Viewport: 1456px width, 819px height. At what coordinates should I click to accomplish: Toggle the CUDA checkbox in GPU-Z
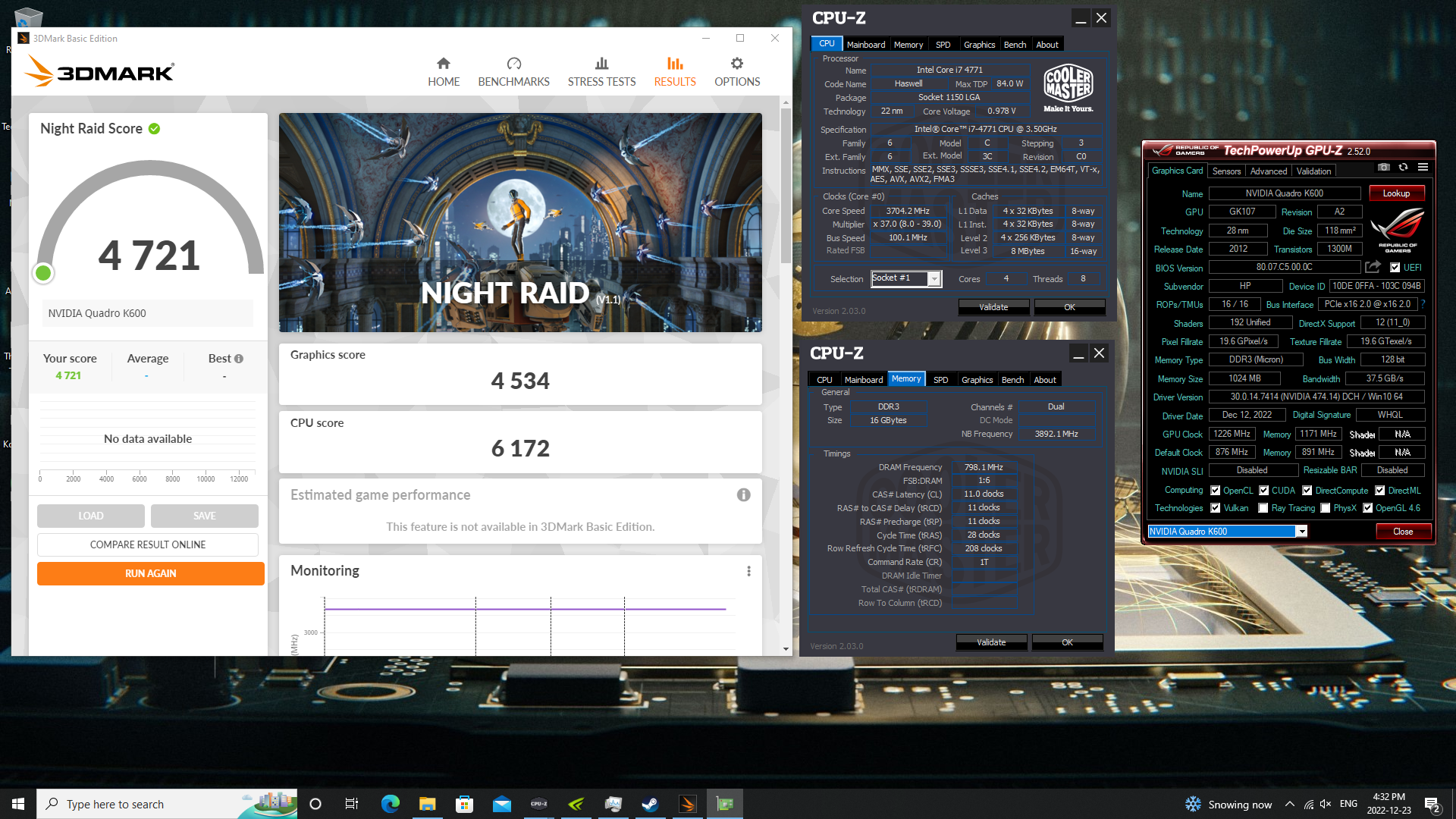point(1263,491)
